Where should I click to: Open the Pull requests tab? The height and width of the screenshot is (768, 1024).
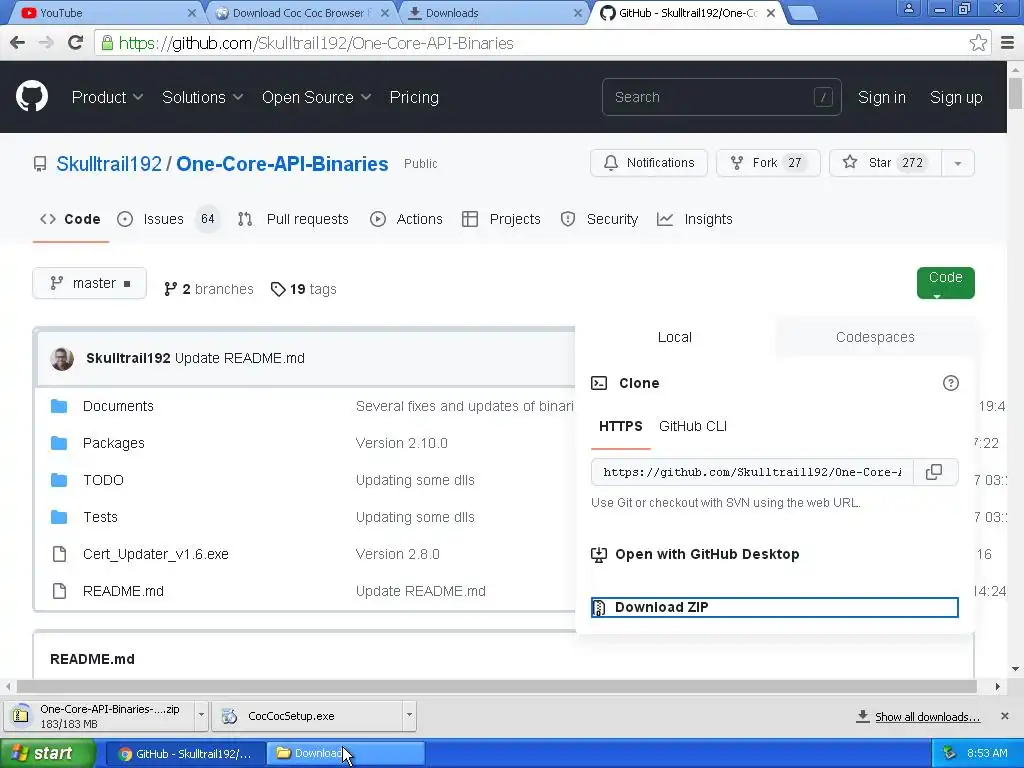[x=293, y=219]
